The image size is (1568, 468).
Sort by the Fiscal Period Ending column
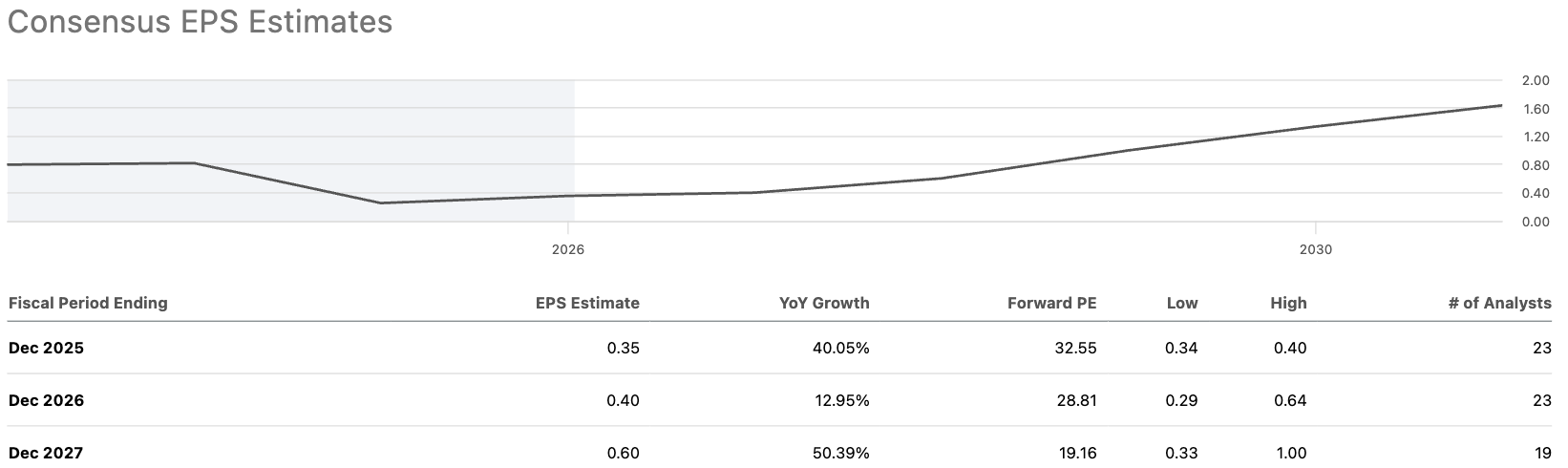tap(88, 303)
